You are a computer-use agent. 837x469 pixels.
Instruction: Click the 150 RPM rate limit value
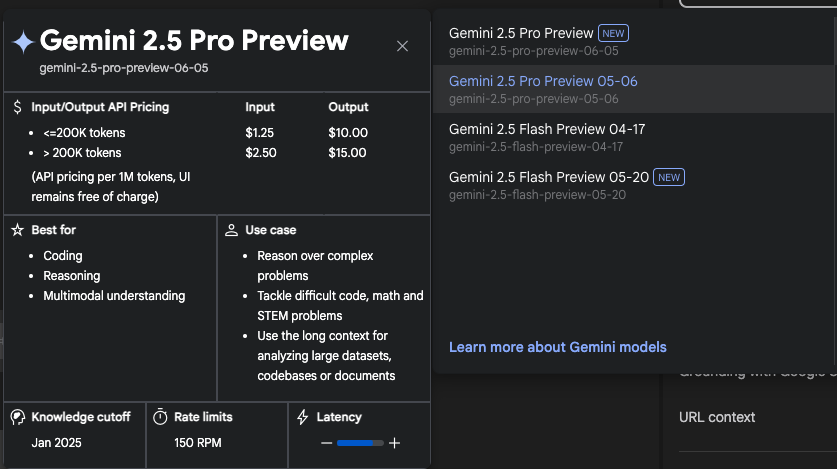[x=198, y=443]
